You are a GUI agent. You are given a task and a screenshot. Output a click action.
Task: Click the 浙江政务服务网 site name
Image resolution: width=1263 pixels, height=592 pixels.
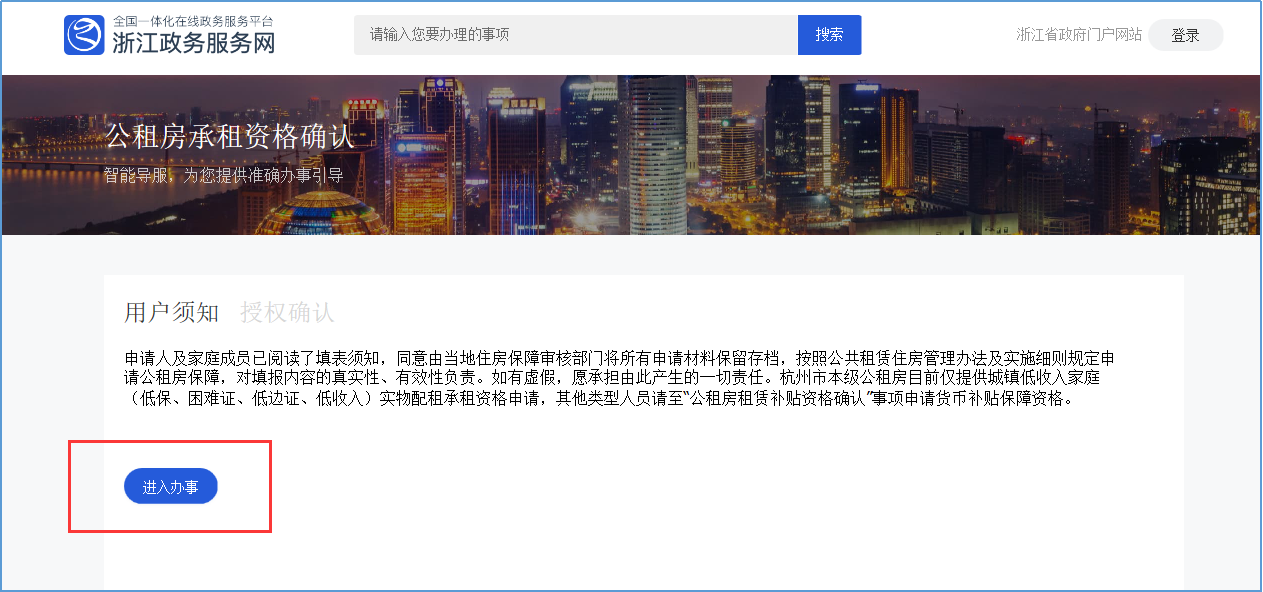click(x=193, y=43)
